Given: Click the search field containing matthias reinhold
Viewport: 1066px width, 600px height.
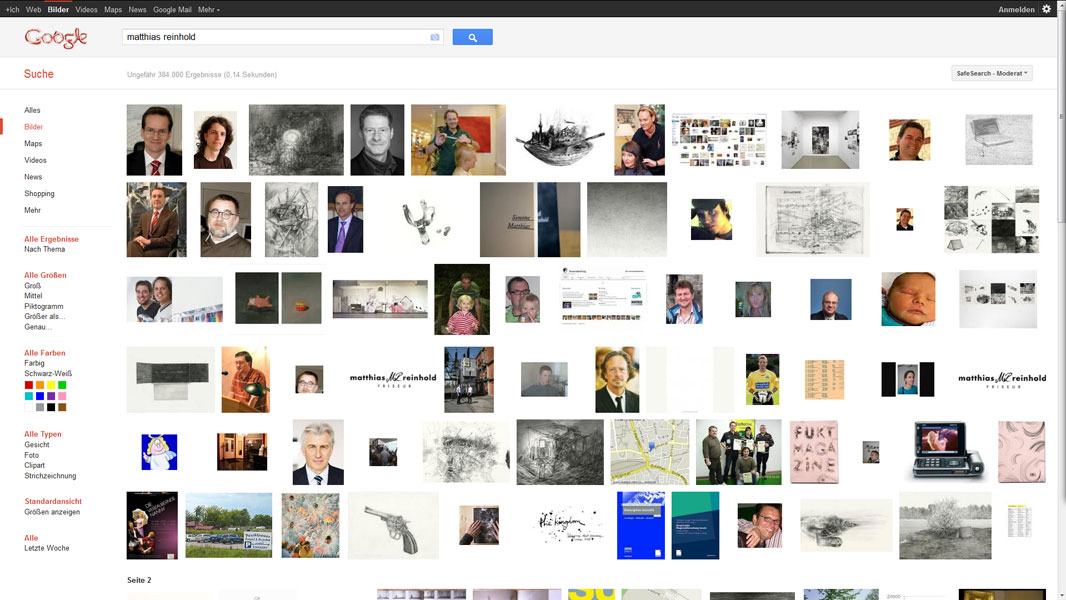Looking at the screenshot, I should 275,37.
